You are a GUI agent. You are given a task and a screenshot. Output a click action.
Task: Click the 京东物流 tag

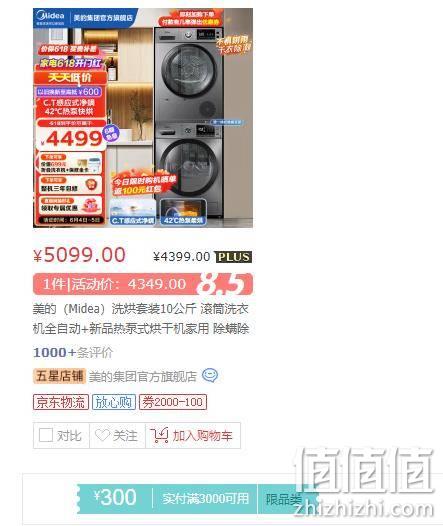coord(61,402)
